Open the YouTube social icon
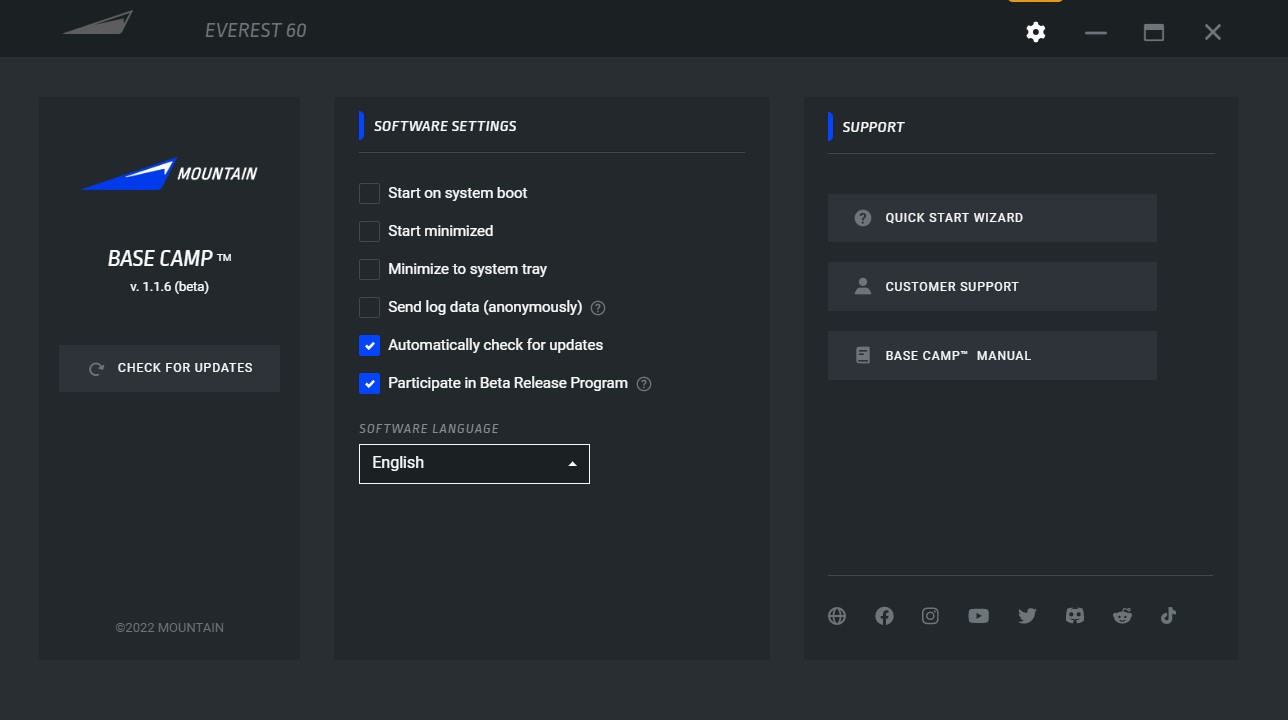 (x=978, y=616)
